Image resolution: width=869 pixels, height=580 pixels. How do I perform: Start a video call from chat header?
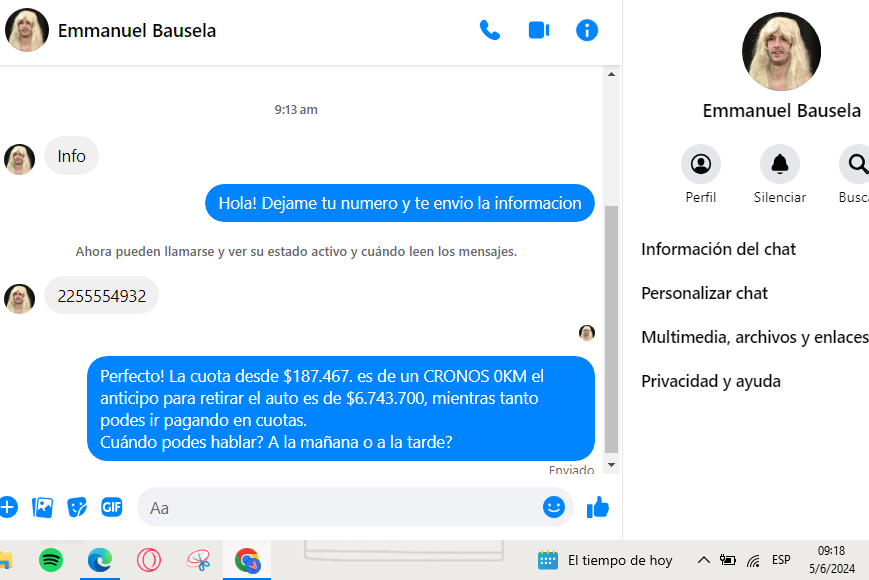pos(539,30)
